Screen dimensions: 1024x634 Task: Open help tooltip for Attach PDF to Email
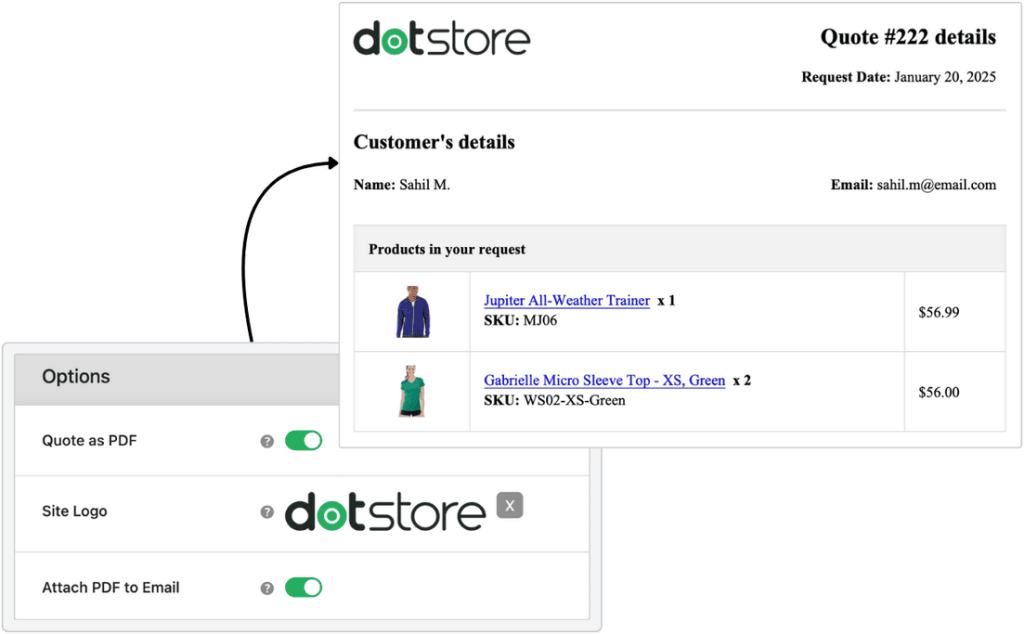267,588
